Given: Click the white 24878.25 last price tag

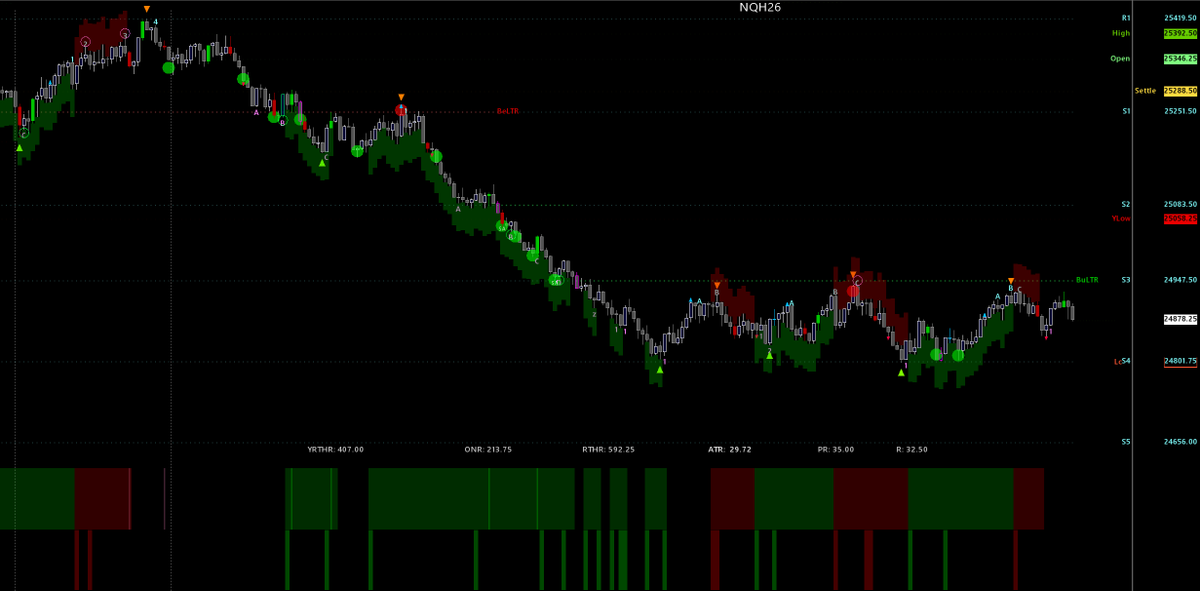Looking at the screenshot, I should pos(1180,319).
